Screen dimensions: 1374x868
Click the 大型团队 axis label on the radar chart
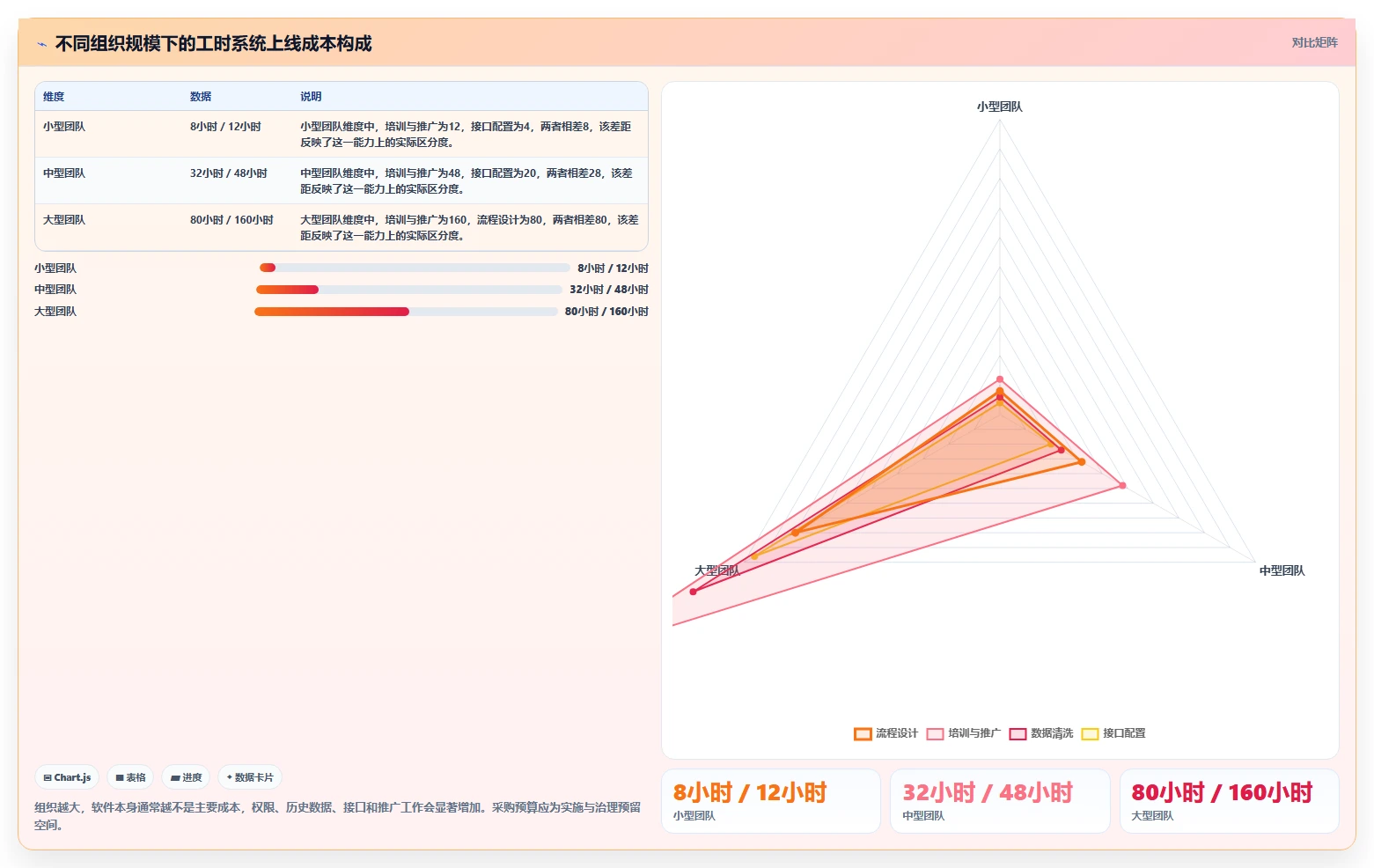tap(717, 570)
